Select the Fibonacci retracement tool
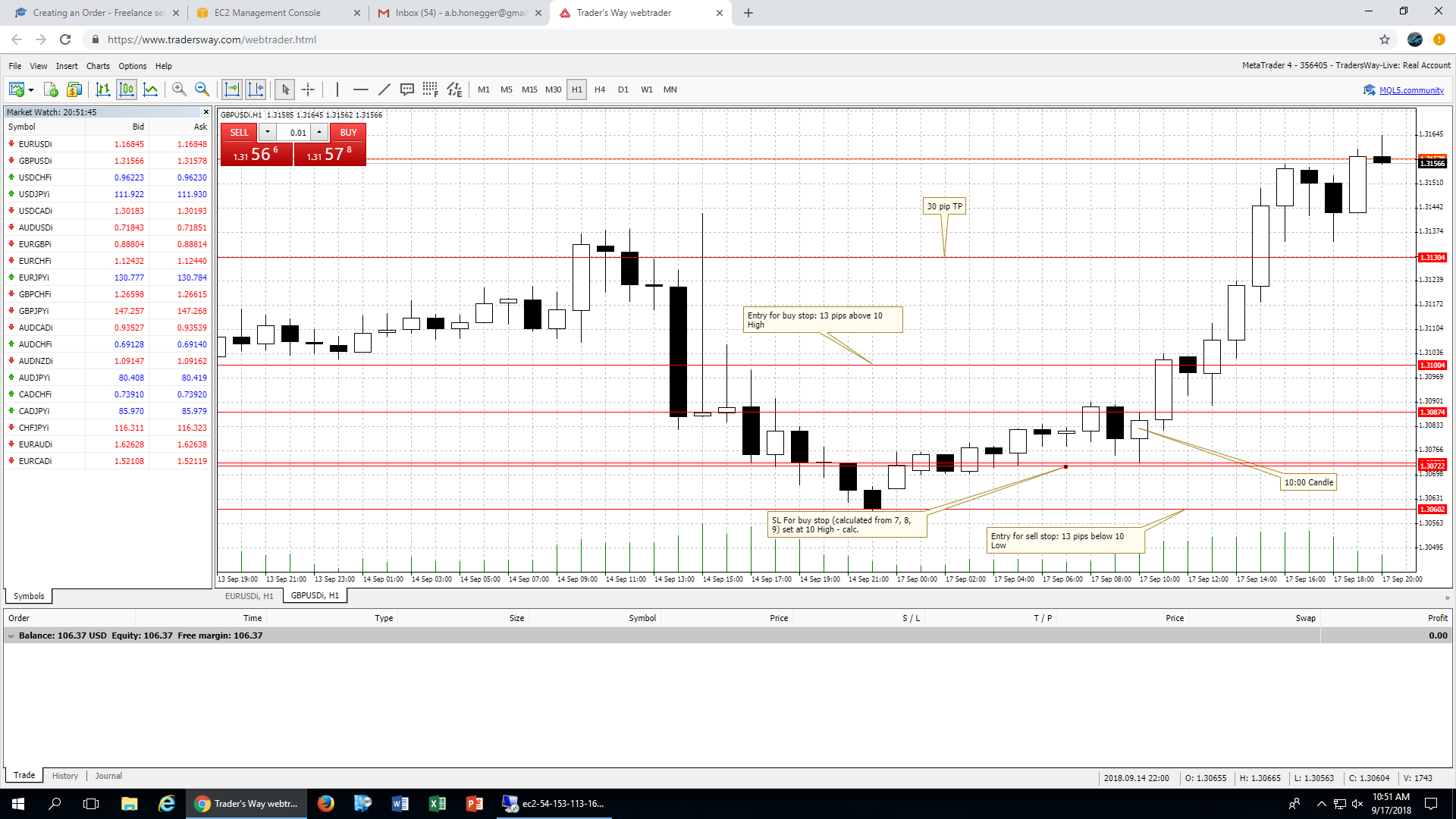 click(x=430, y=89)
